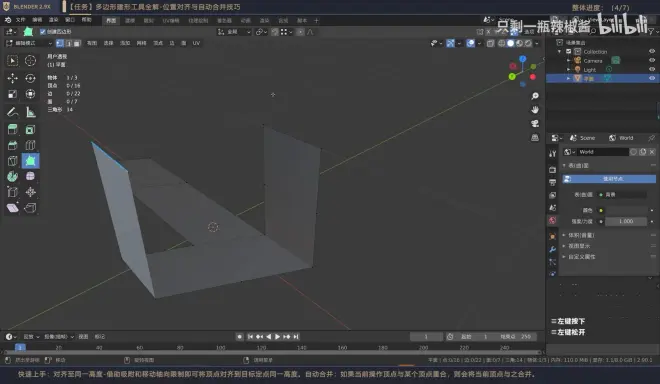
Task: Activate the 3D Cursor tool
Action: [30, 61]
